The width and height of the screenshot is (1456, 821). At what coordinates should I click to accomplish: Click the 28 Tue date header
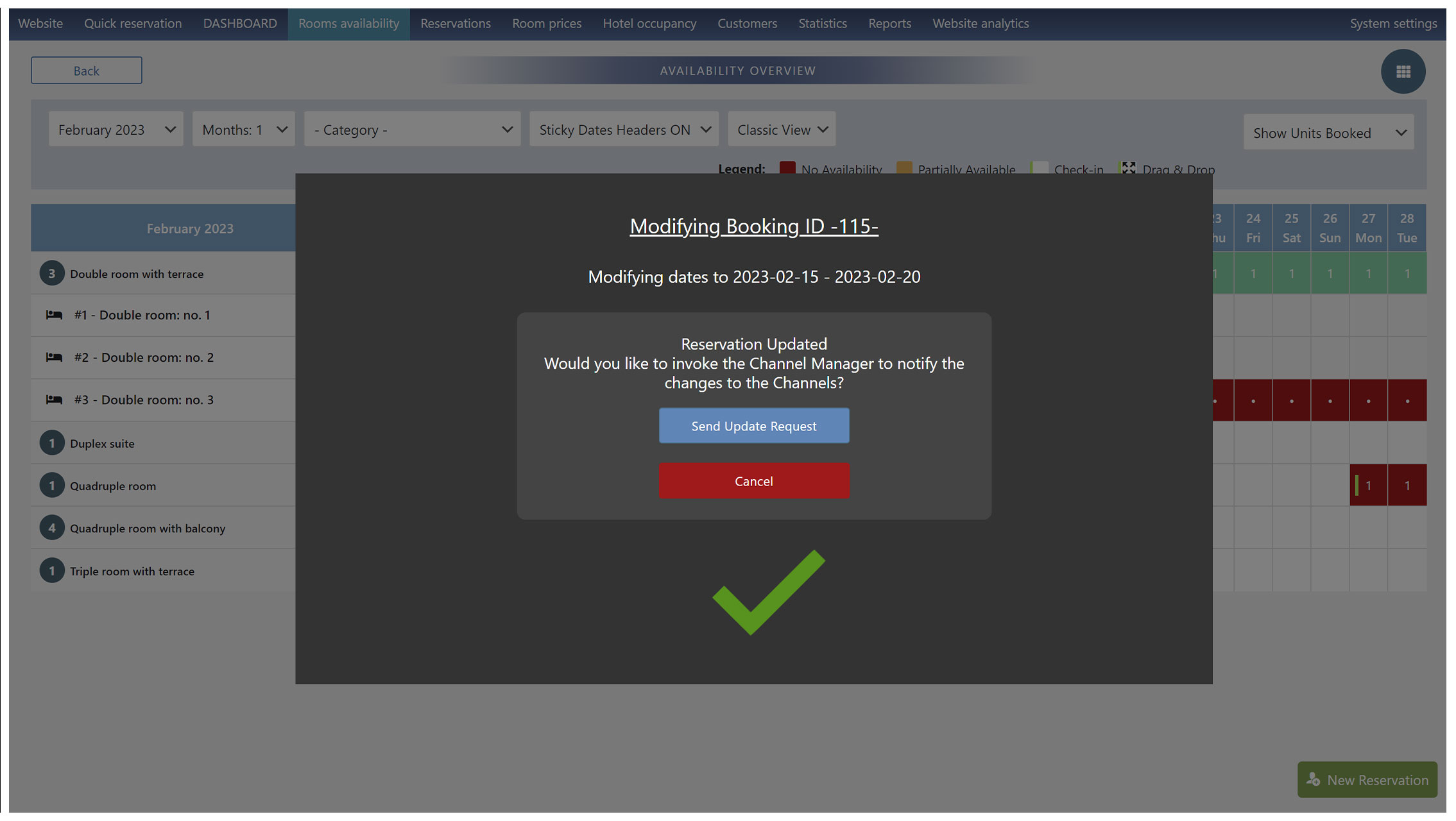1407,228
